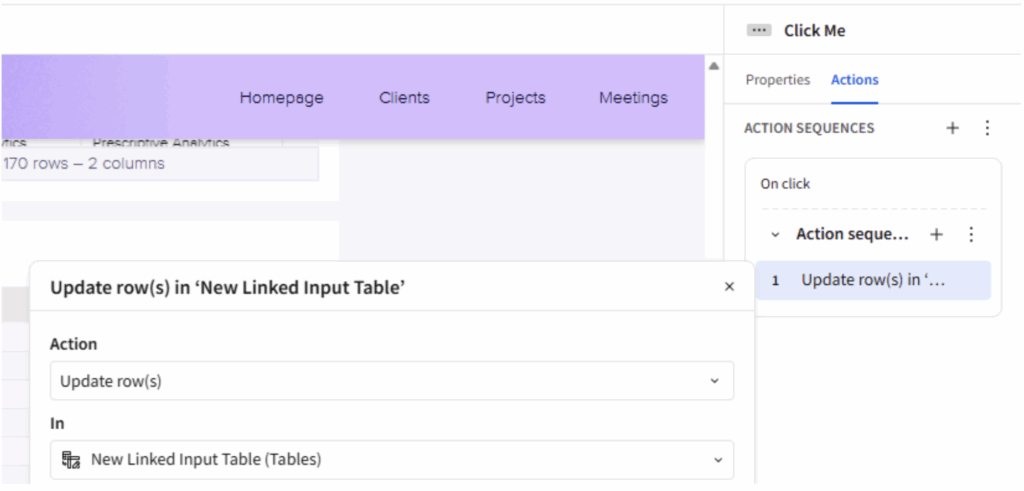Add an action to the Action sequence
The image size is (1024, 491).
coord(936,234)
